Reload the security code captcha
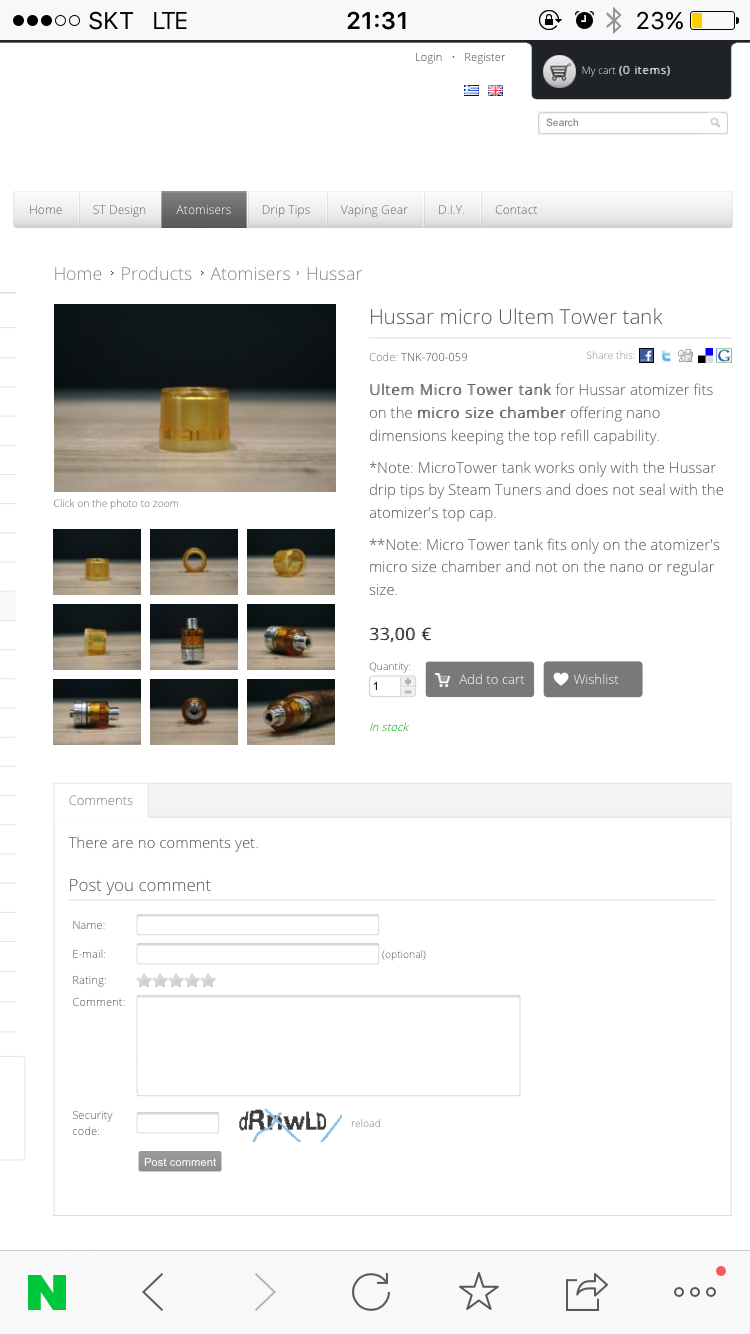The image size is (750, 1334). pos(366,1124)
